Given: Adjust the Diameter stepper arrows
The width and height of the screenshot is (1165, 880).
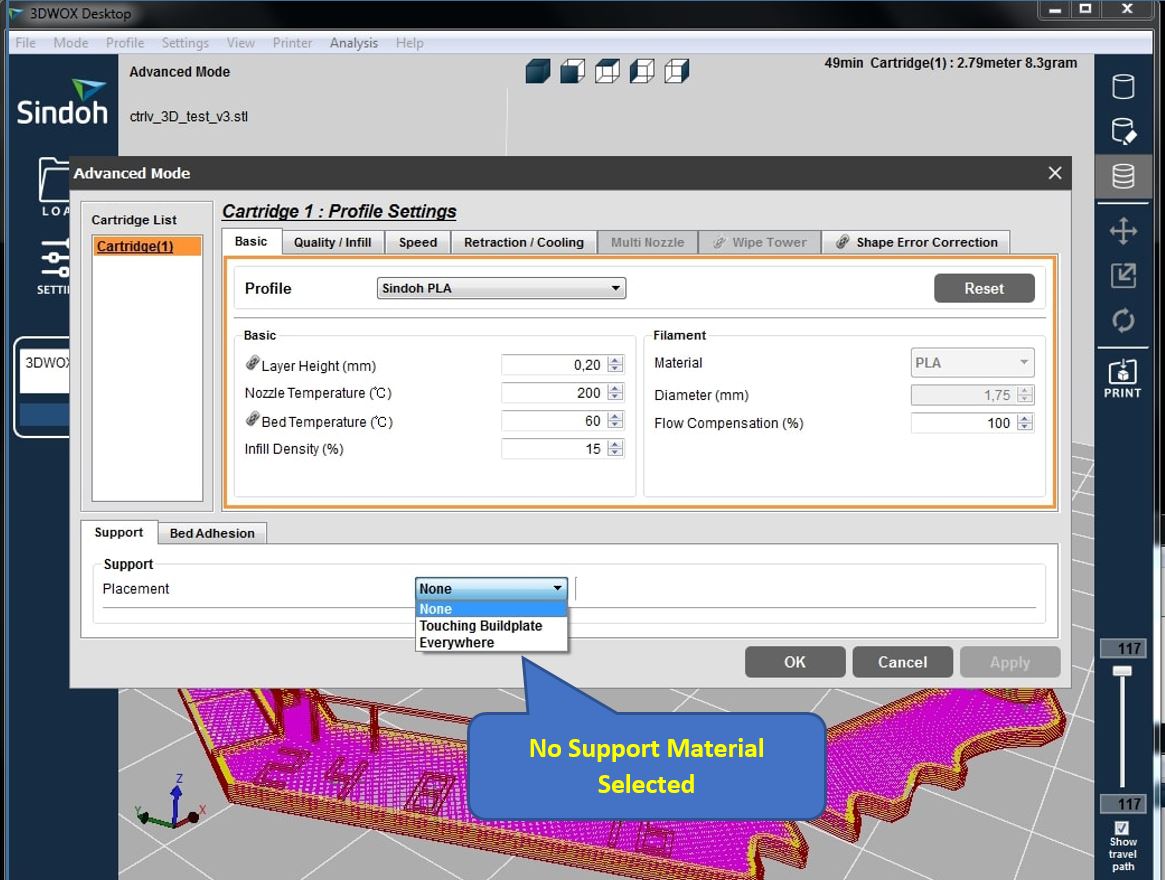Looking at the screenshot, I should pyautogui.click(x=1025, y=395).
